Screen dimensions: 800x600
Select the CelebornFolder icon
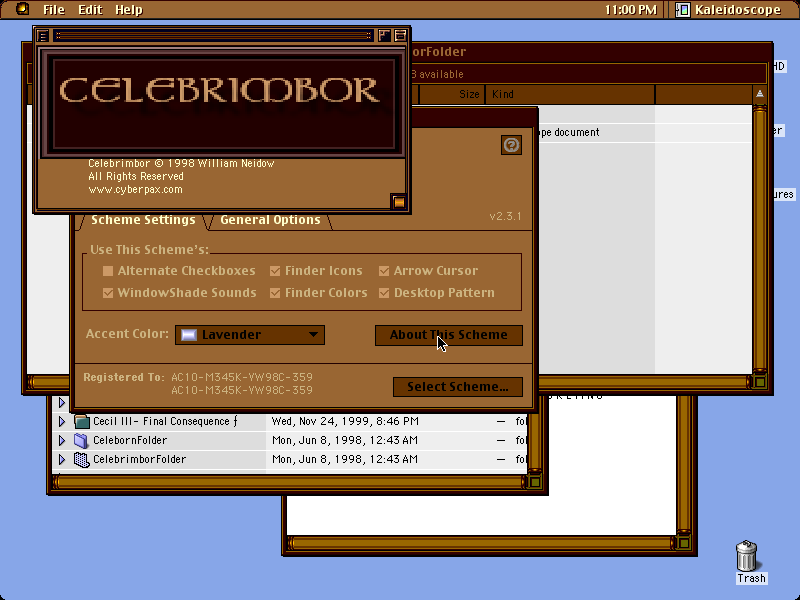(82, 440)
